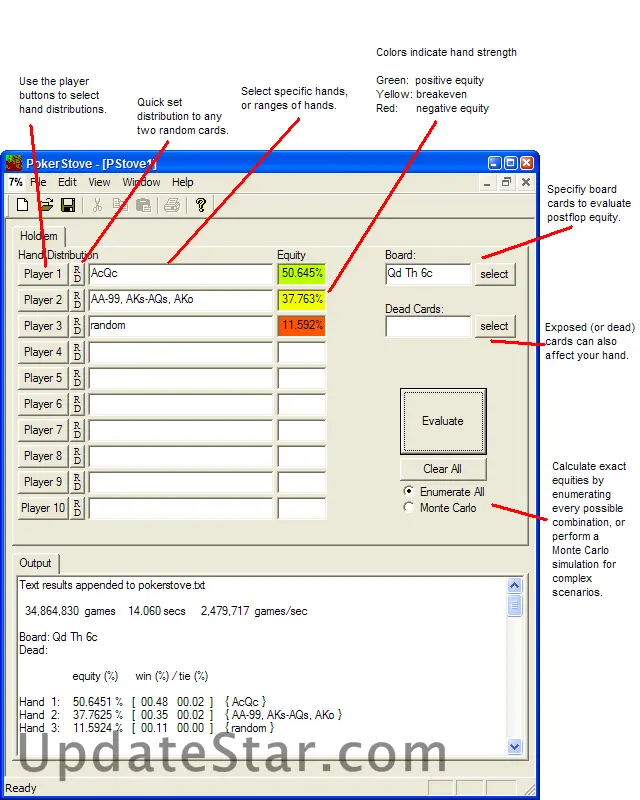The image size is (640, 800).
Task: Open the Window menu
Action: [x=141, y=182]
